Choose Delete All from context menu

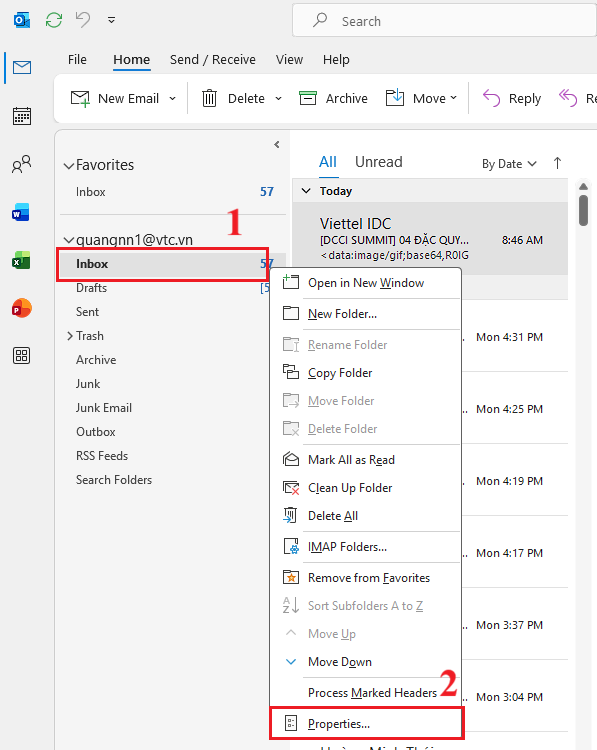[x=365, y=516]
